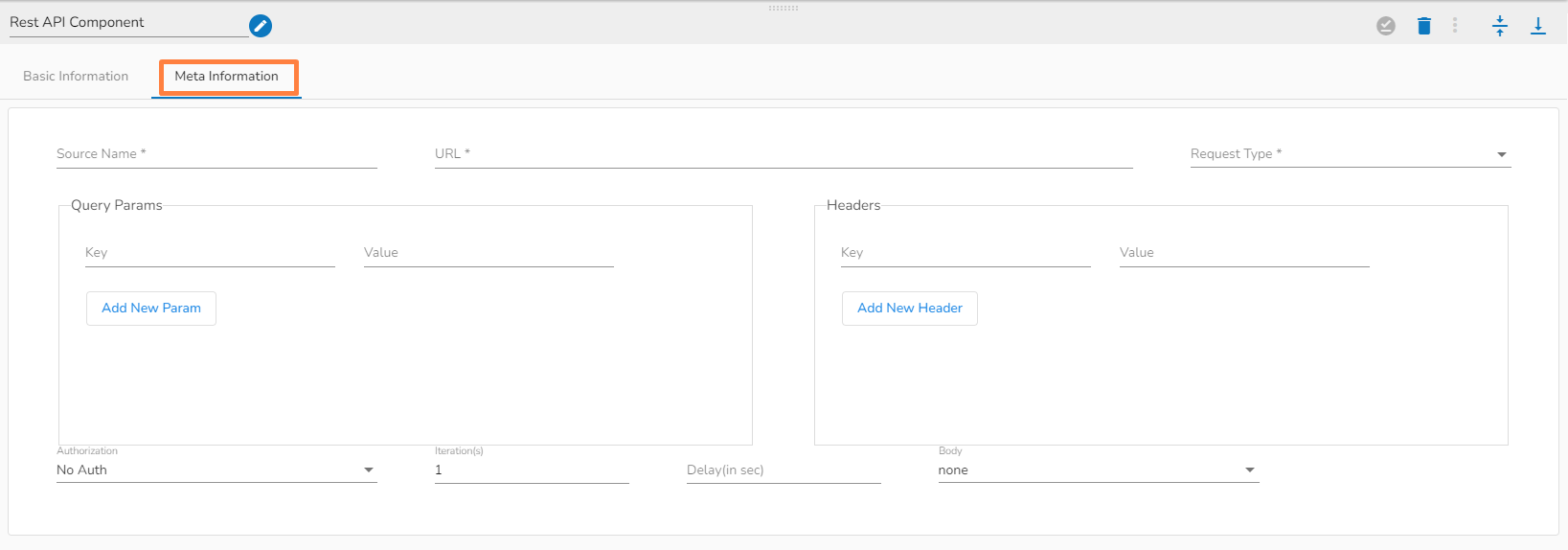Click the pencil edit icon beside component name
1568x550 pixels.
click(261, 26)
